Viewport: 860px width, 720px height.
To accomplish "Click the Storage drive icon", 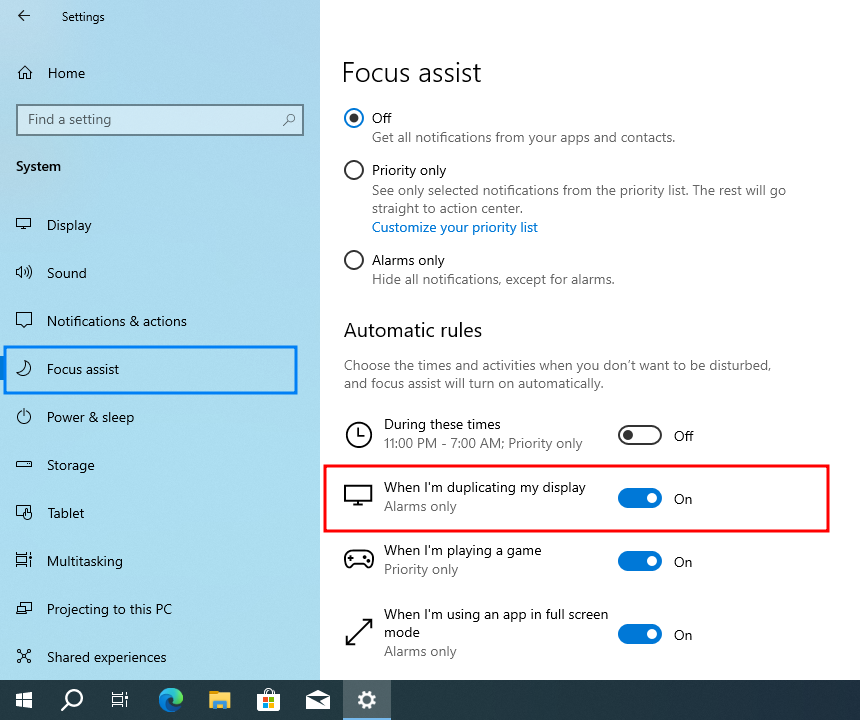I will tap(24, 464).
